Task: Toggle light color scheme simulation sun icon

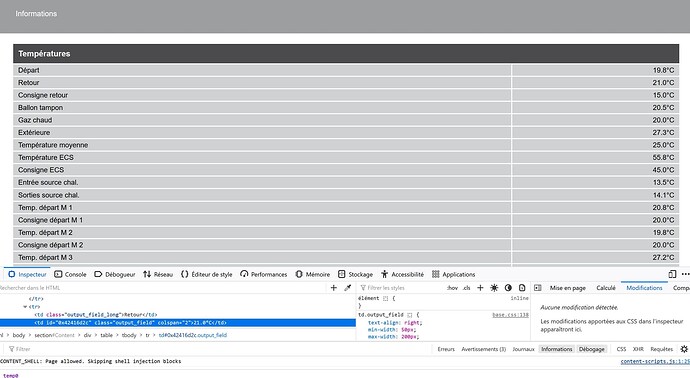Action: tap(494, 288)
